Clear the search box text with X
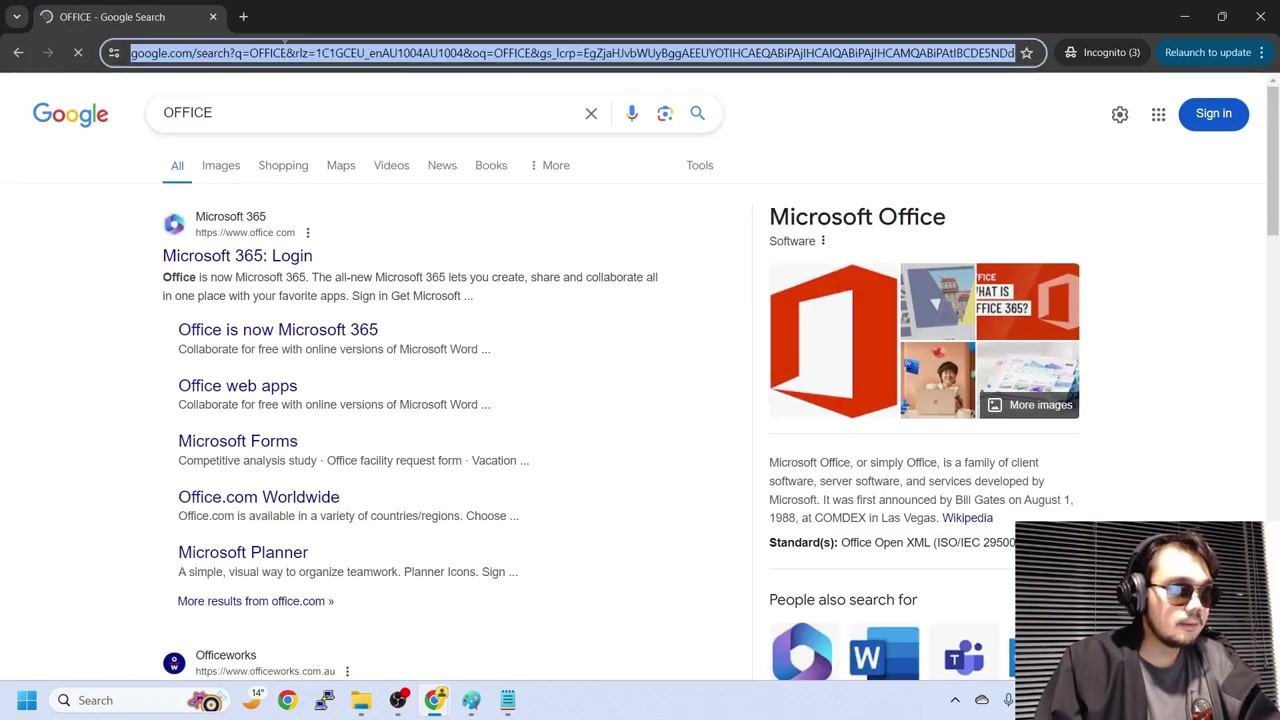Image resolution: width=1280 pixels, height=720 pixels. click(591, 114)
